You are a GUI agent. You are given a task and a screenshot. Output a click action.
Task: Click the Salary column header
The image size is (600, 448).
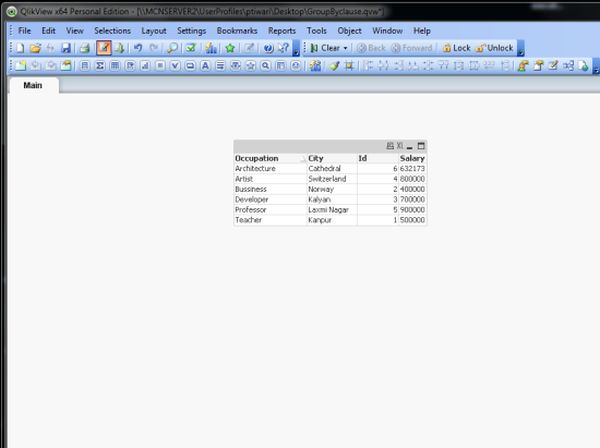pyautogui.click(x=412, y=158)
